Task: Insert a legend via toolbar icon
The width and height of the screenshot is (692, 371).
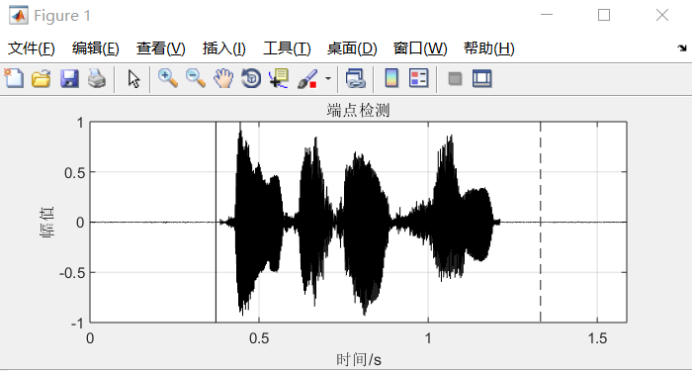Action: click(x=418, y=79)
